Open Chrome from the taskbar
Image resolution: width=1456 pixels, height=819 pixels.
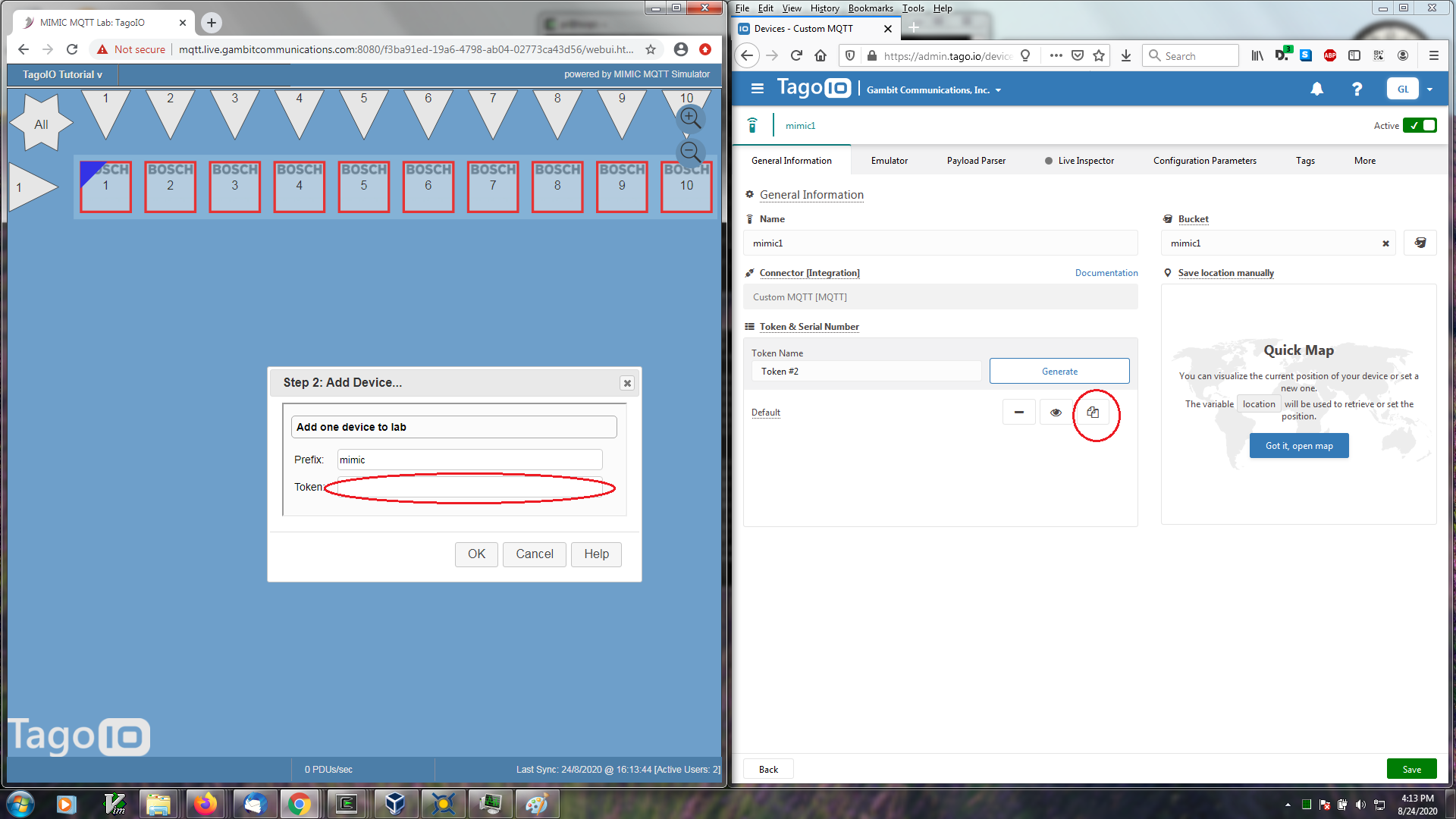tap(299, 804)
